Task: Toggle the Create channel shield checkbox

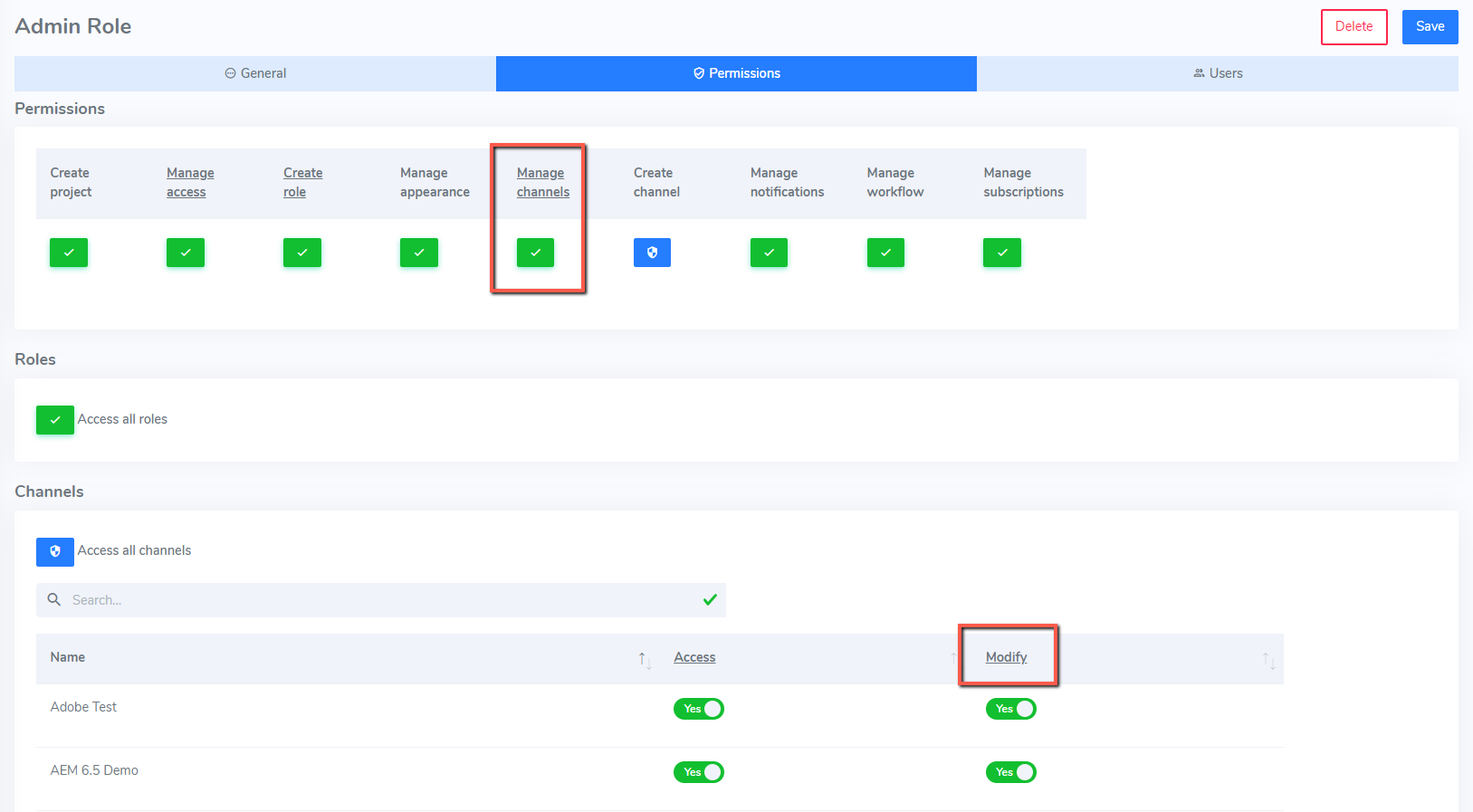Action: 652,253
